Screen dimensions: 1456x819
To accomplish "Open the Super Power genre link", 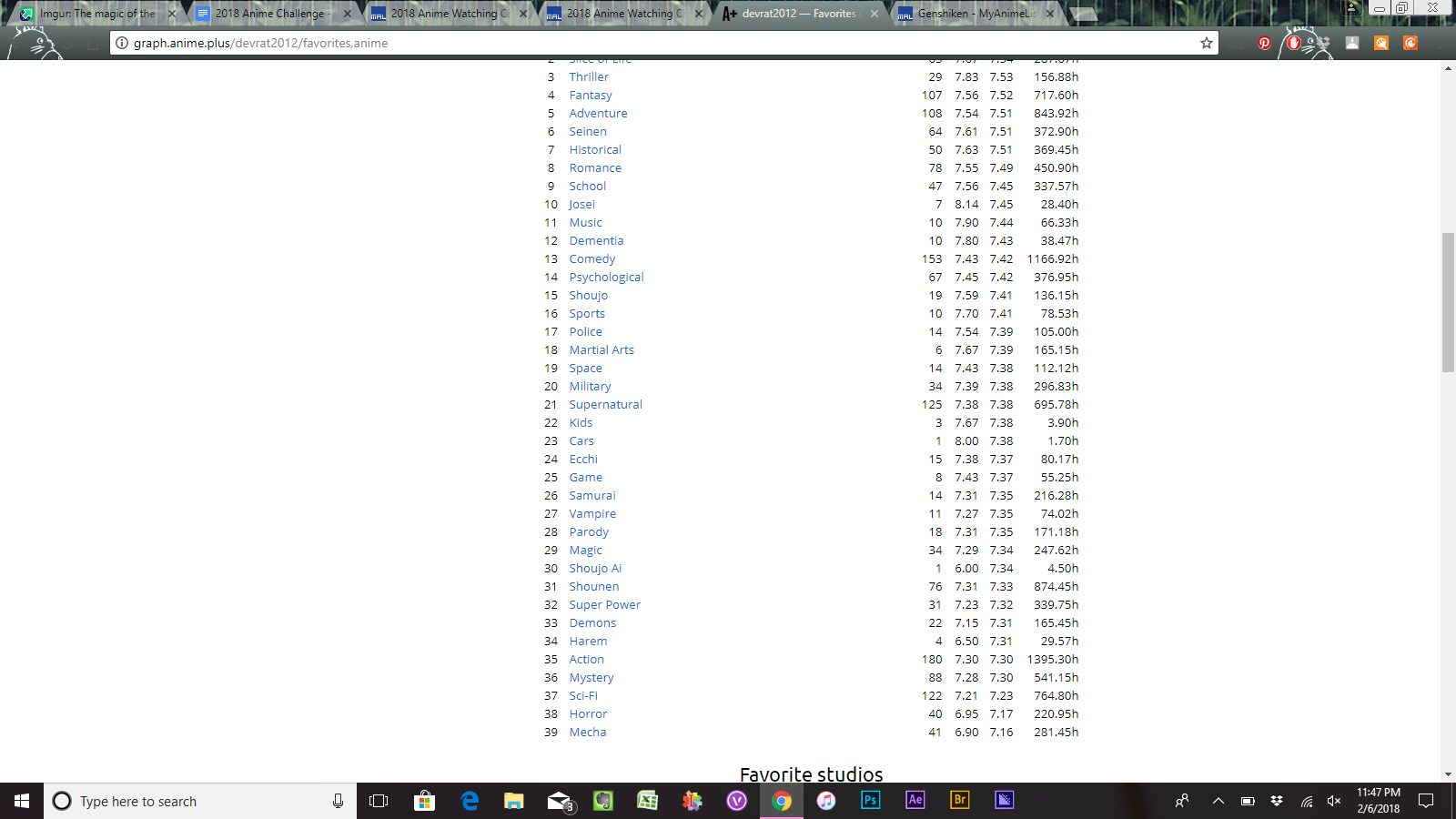I will (604, 605).
